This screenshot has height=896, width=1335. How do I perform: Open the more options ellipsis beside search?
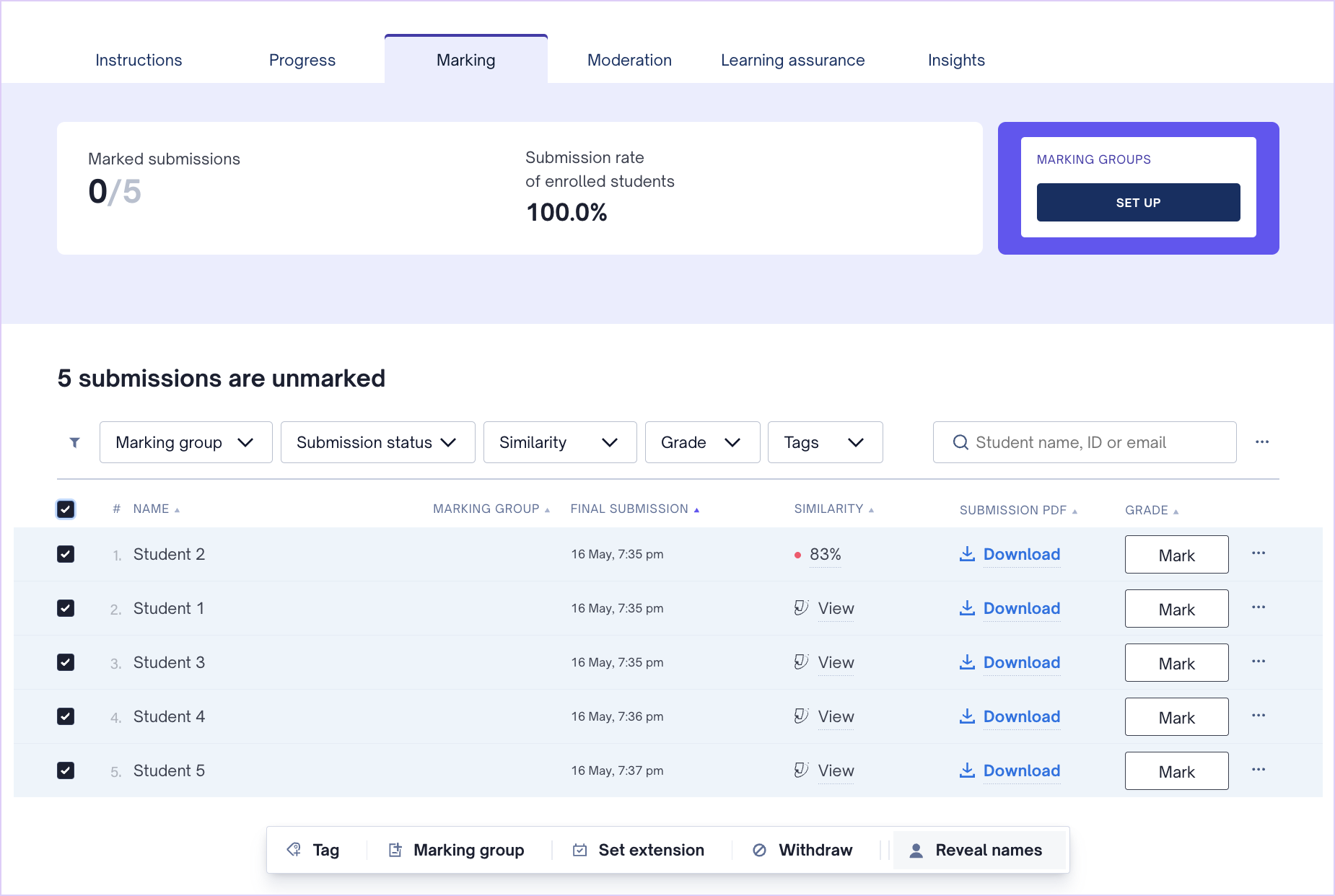pos(1262,442)
